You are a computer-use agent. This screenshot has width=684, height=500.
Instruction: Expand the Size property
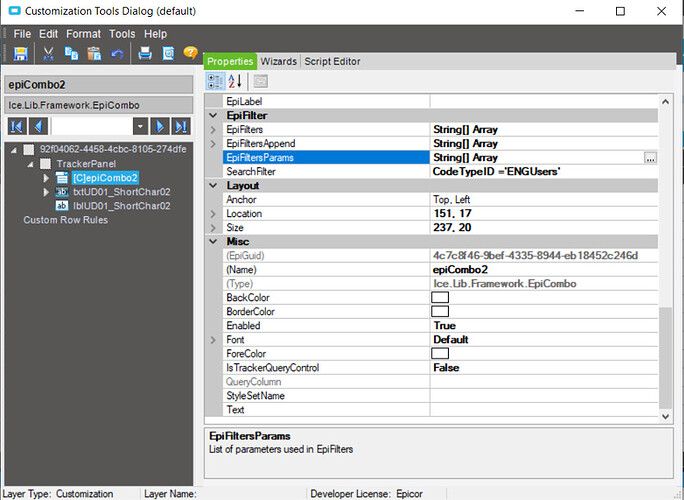pos(213,228)
